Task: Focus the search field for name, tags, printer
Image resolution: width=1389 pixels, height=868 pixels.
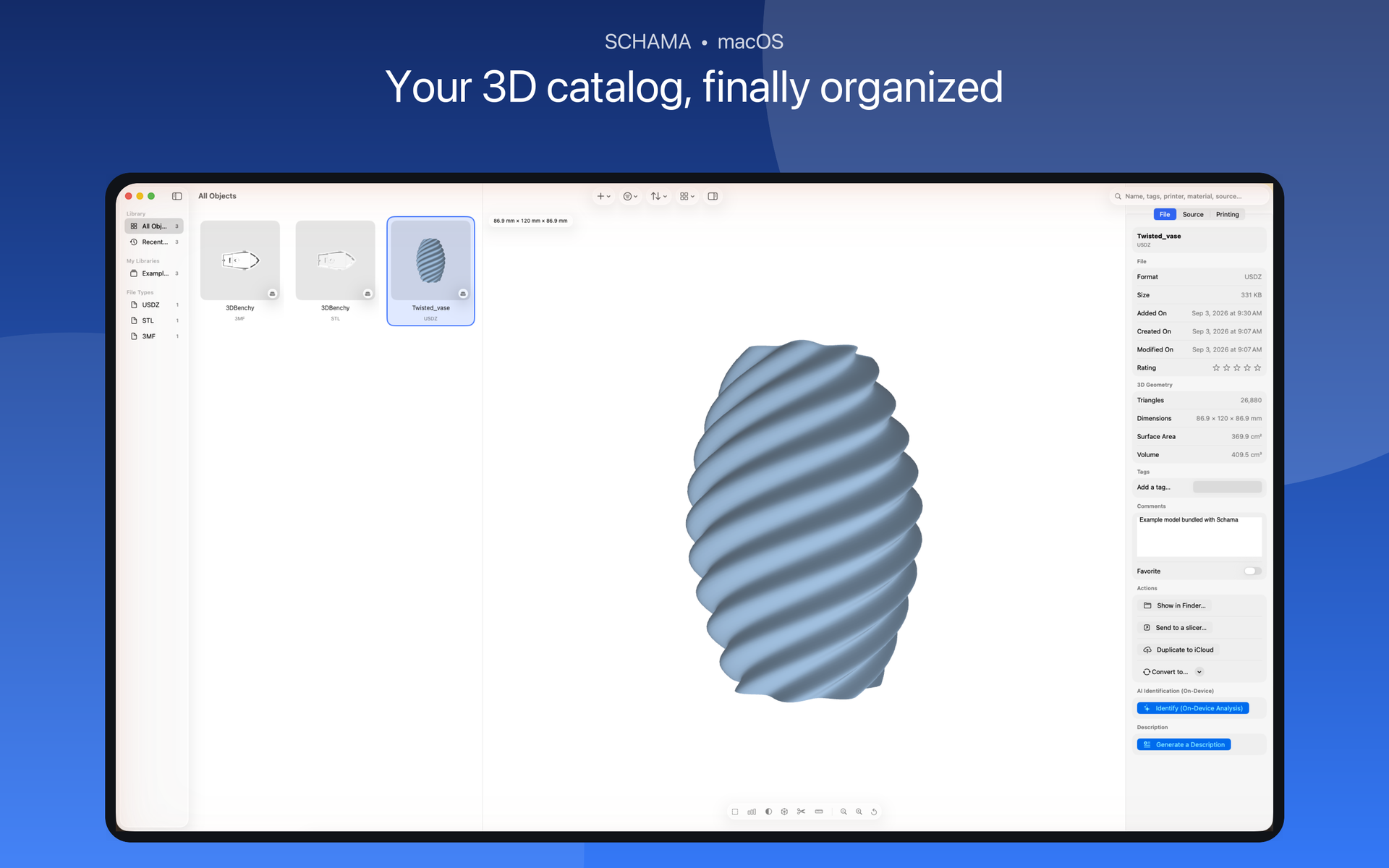Action: click(x=1189, y=196)
